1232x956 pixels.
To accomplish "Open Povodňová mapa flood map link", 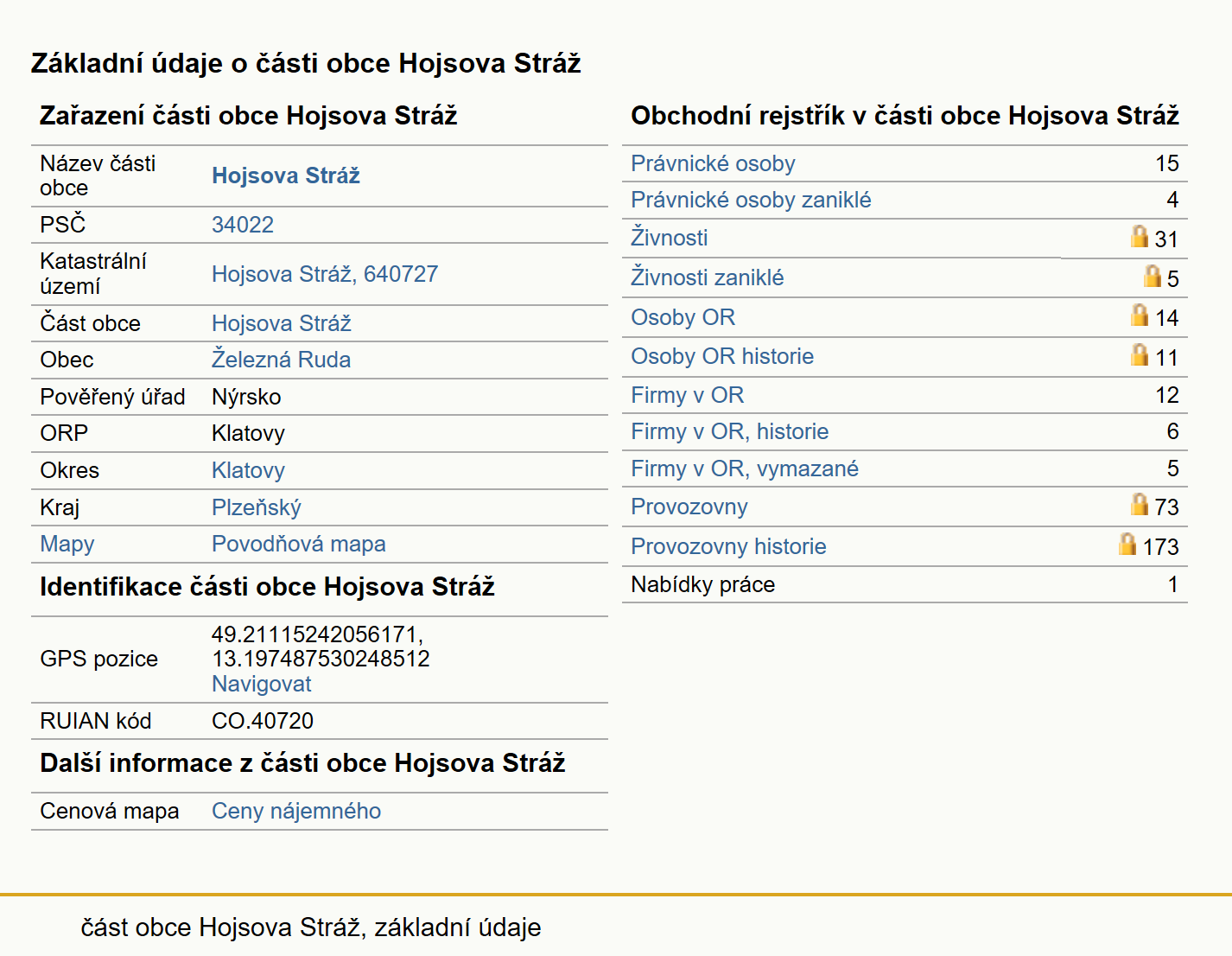I will click(299, 544).
